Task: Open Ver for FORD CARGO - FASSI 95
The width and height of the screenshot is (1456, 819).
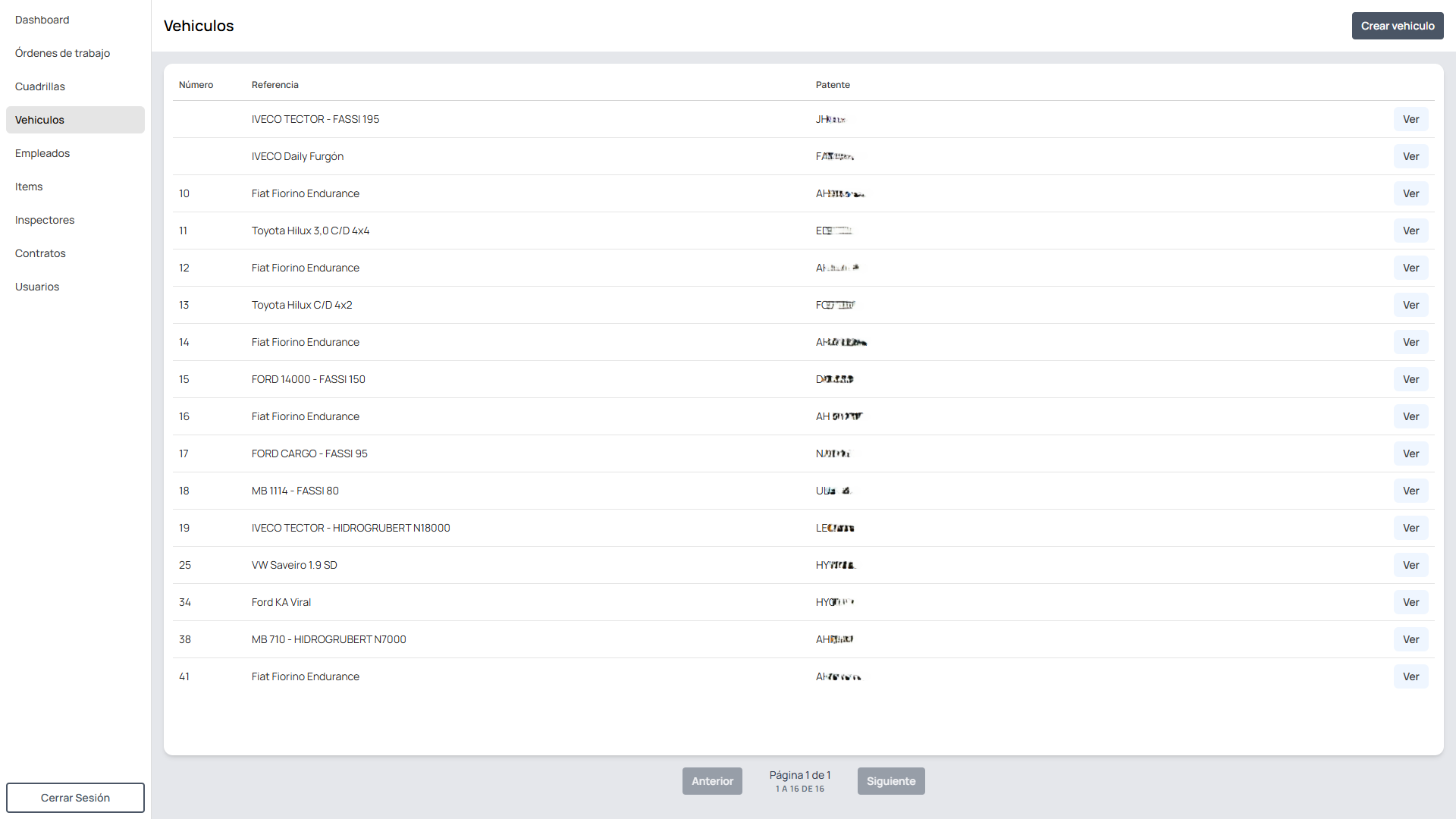Action: point(1410,453)
